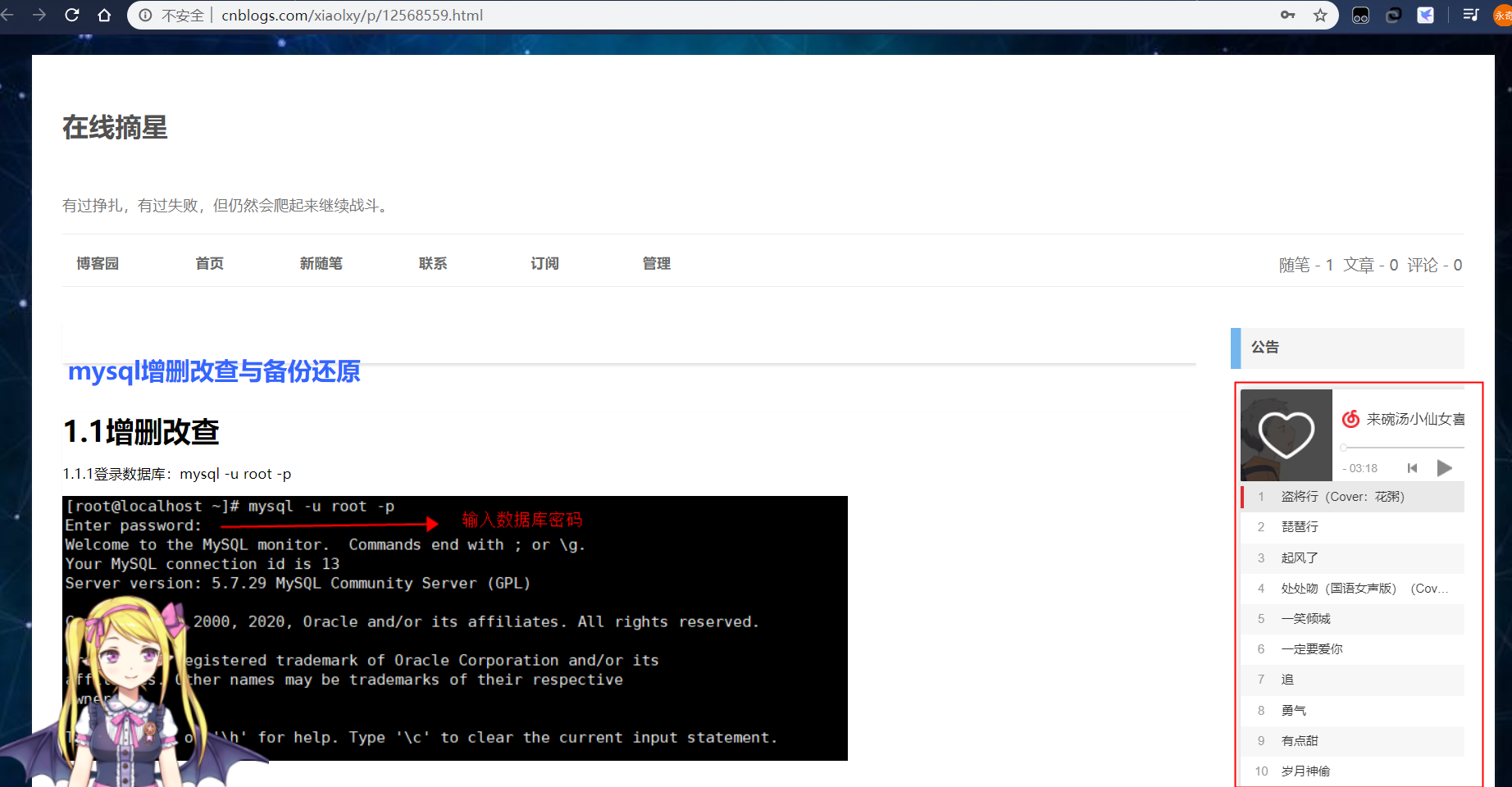Play track 2 琵琶行
The width and height of the screenshot is (1512, 787).
tap(1353, 527)
